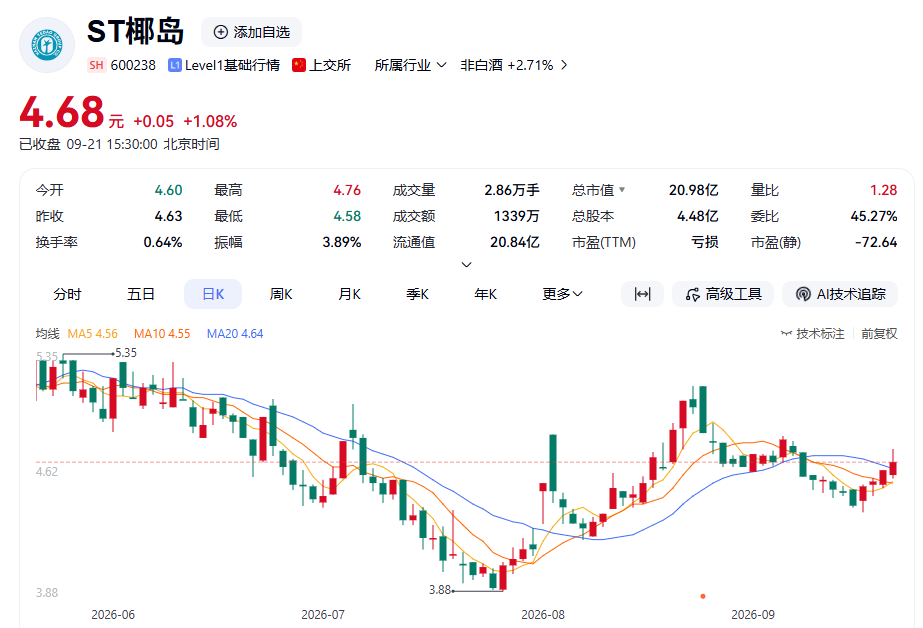The image size is (923, 628).
Task: Click the orange event dot on the timeline
Action: (703, 596)
